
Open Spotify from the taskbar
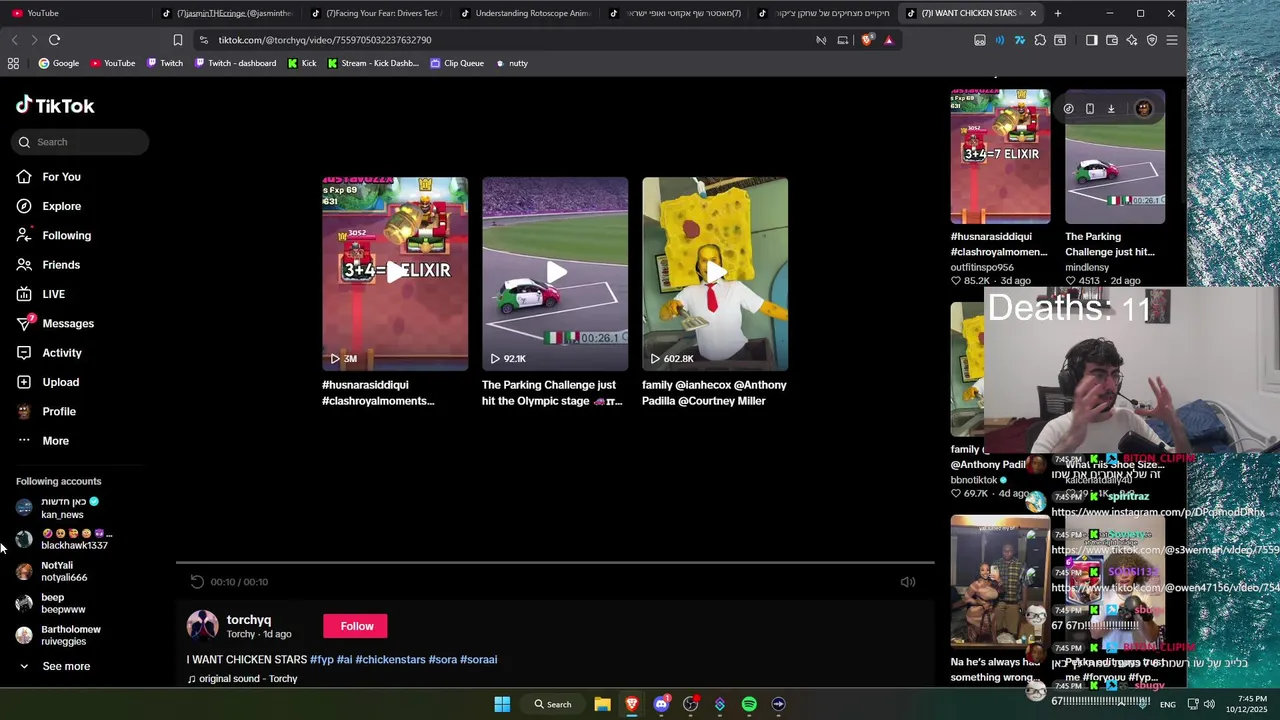click(x=749, y=704)
